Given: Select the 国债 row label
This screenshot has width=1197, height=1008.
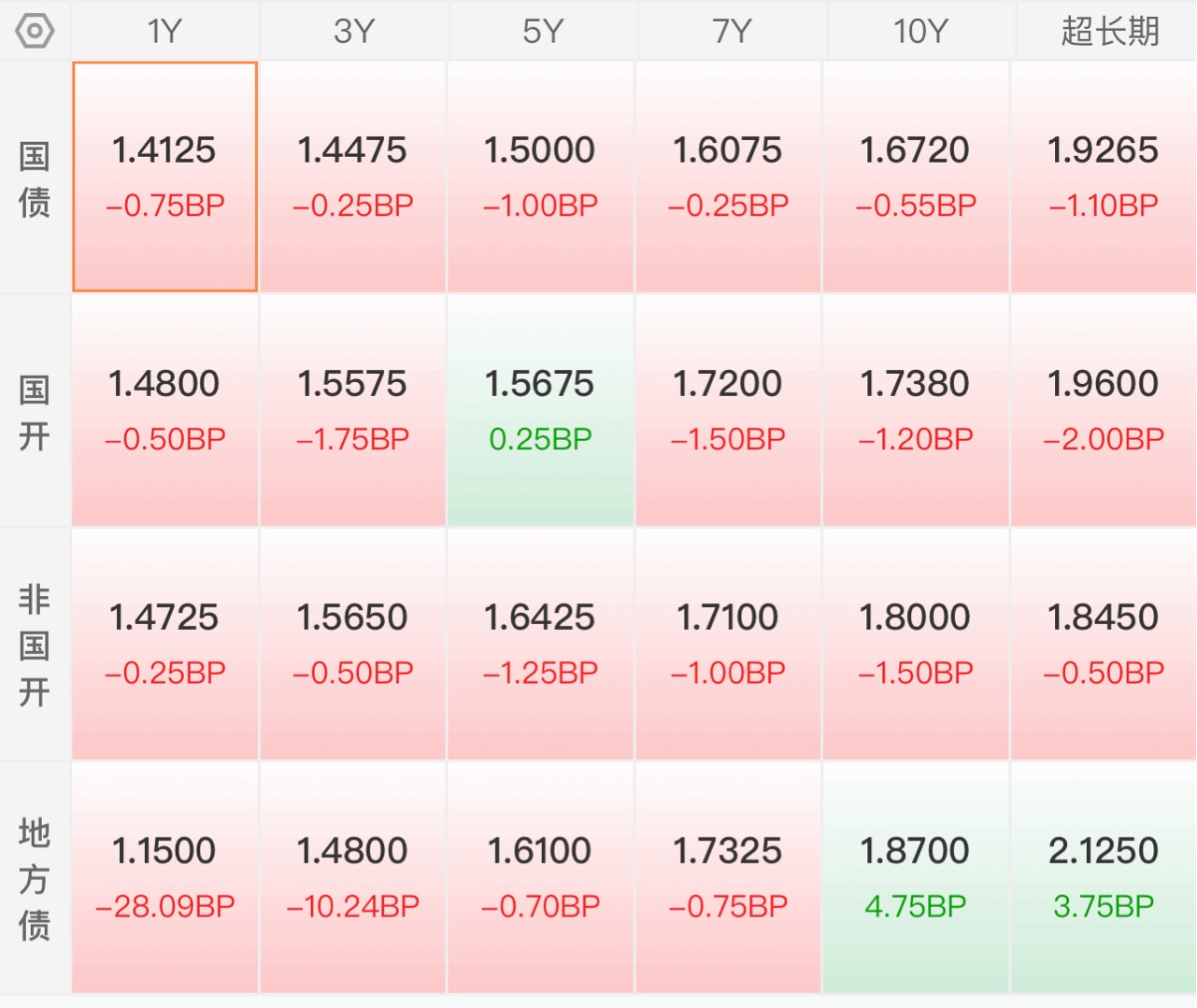Looking at the screenshot, I should coord(35,177).
